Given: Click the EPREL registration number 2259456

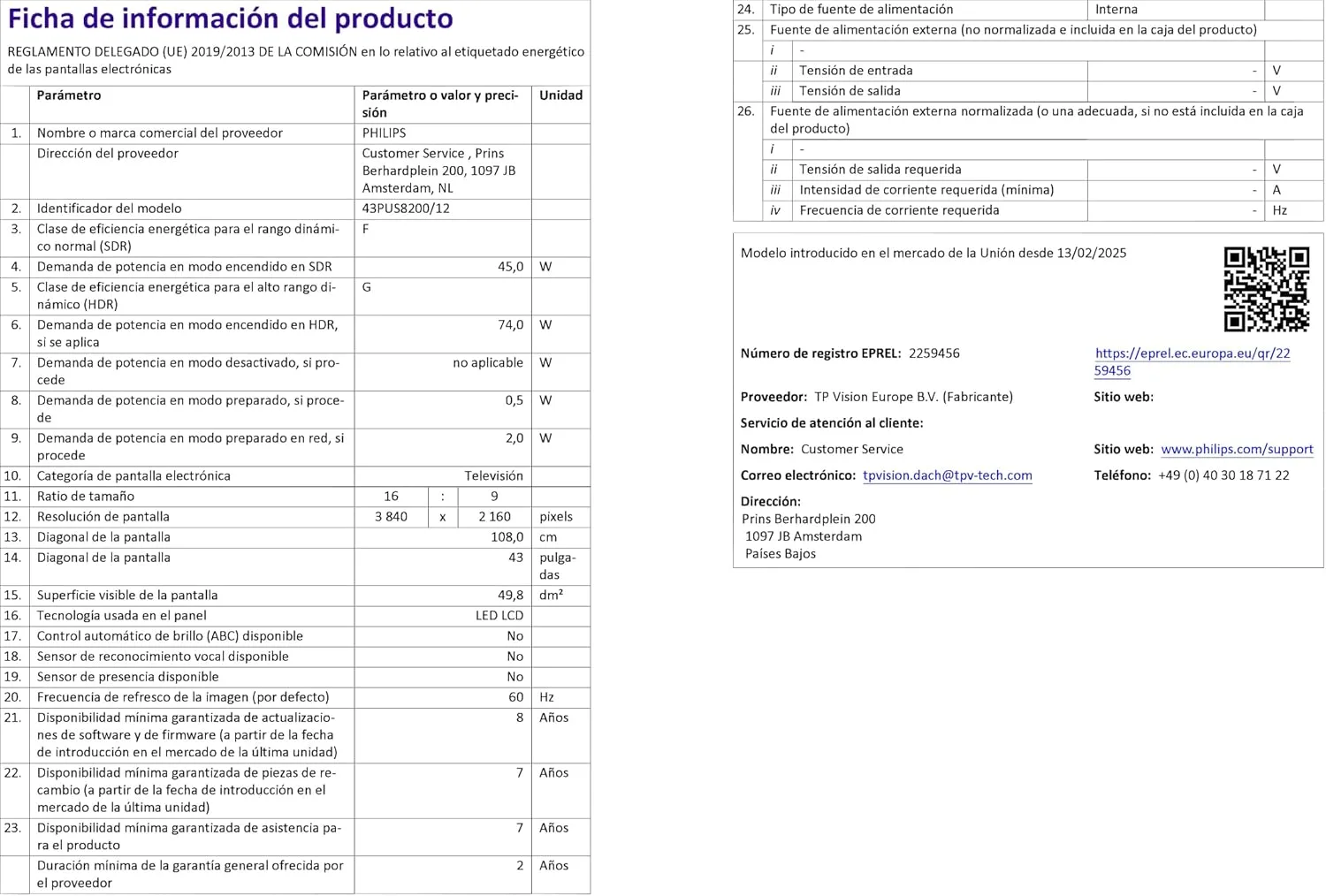Looking at the screenshot, I should pyautogui.click(x=934, y=353).
